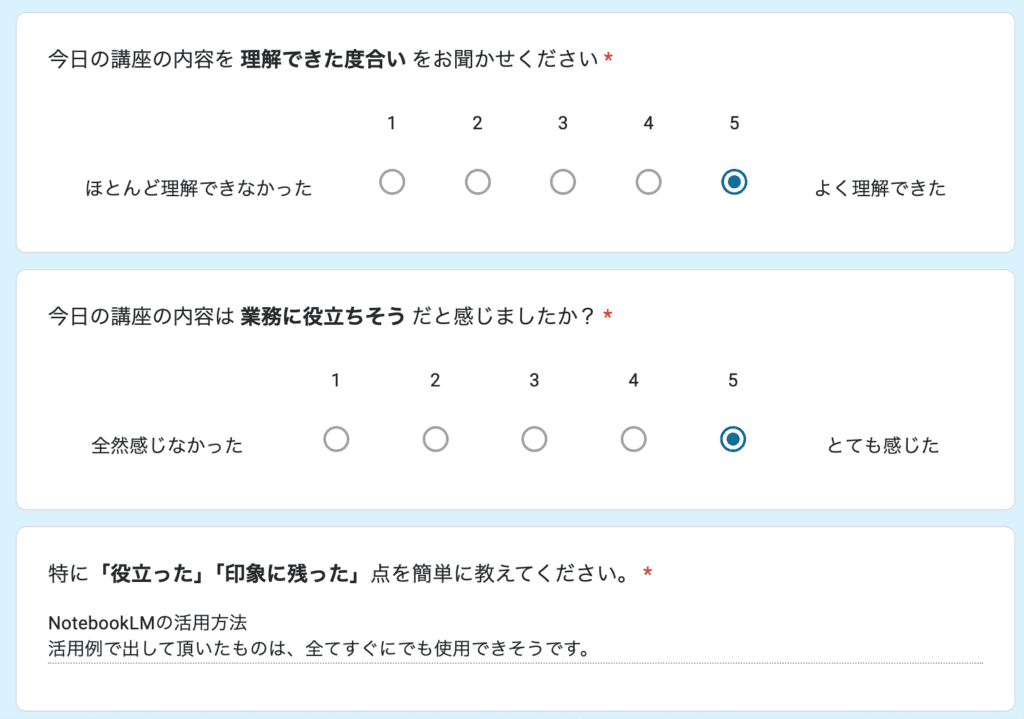Click the 理解できた度合い question title
The image size is (1024, 719).
320,58
